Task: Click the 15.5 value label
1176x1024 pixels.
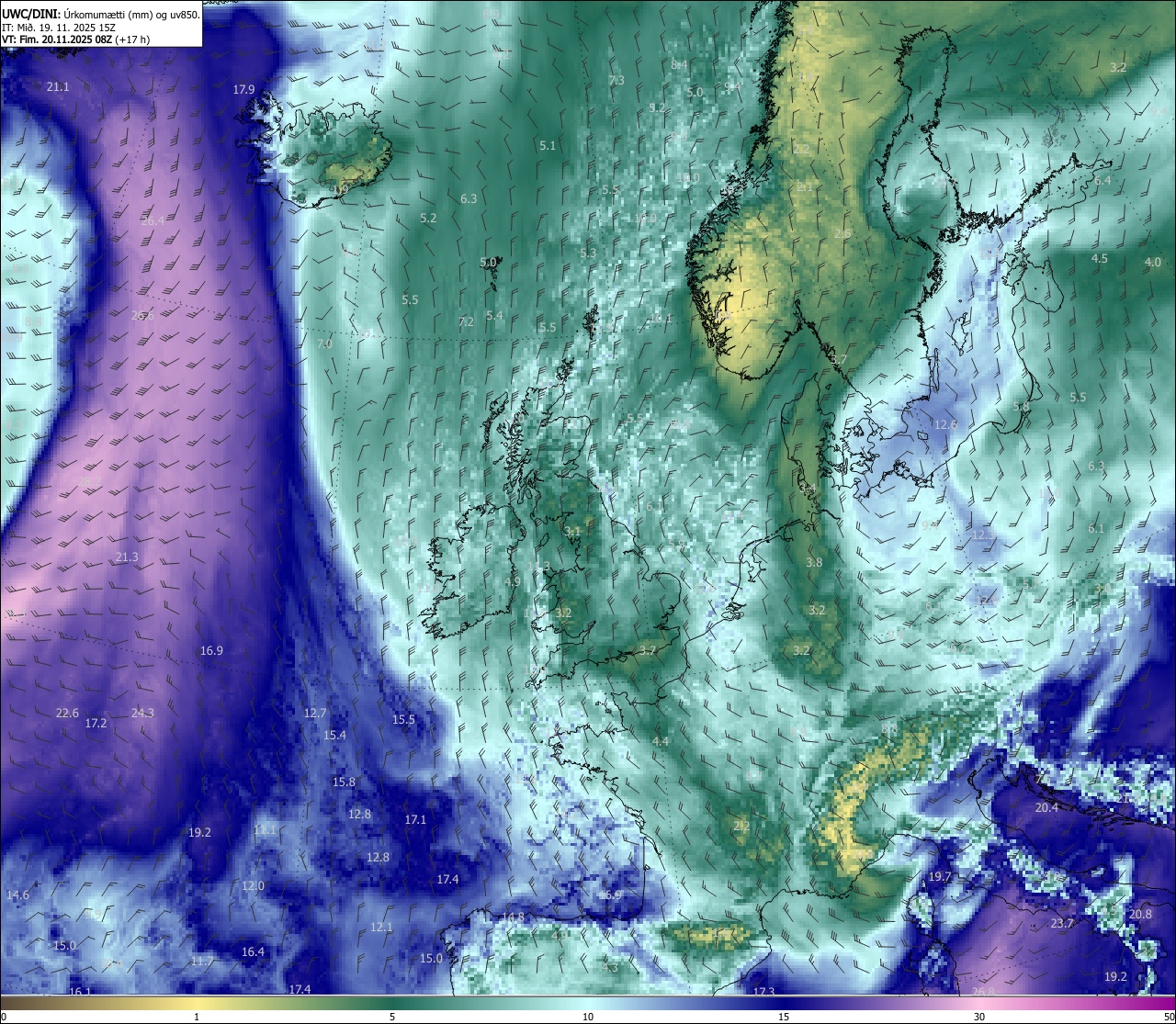Action: 403,720
